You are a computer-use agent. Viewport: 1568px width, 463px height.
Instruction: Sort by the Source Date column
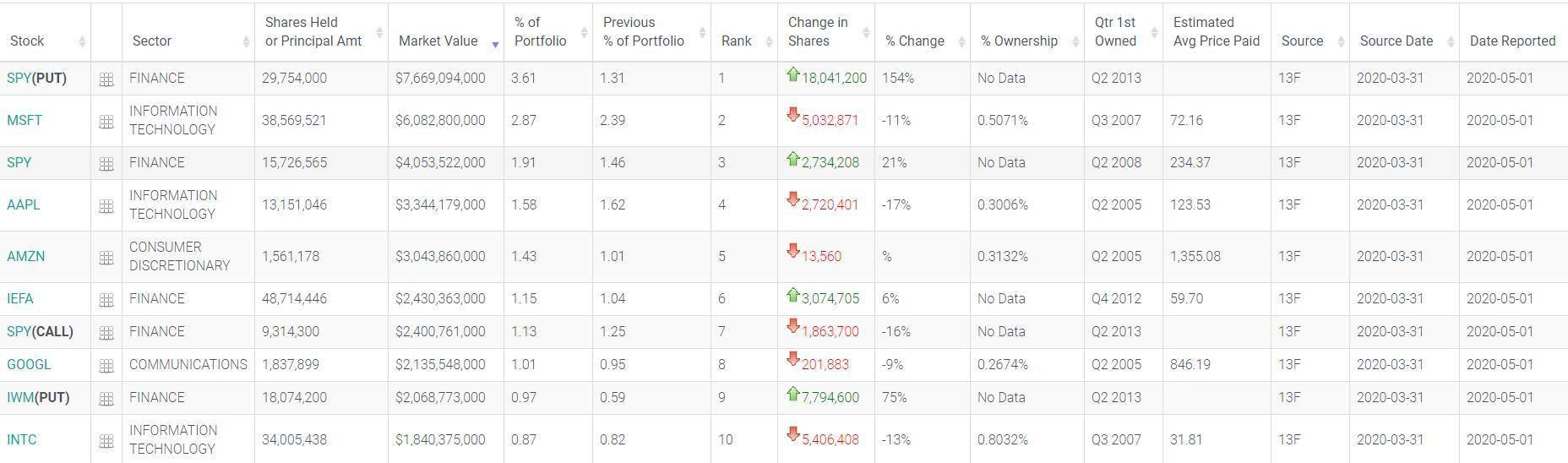[x=1396, y=41]
